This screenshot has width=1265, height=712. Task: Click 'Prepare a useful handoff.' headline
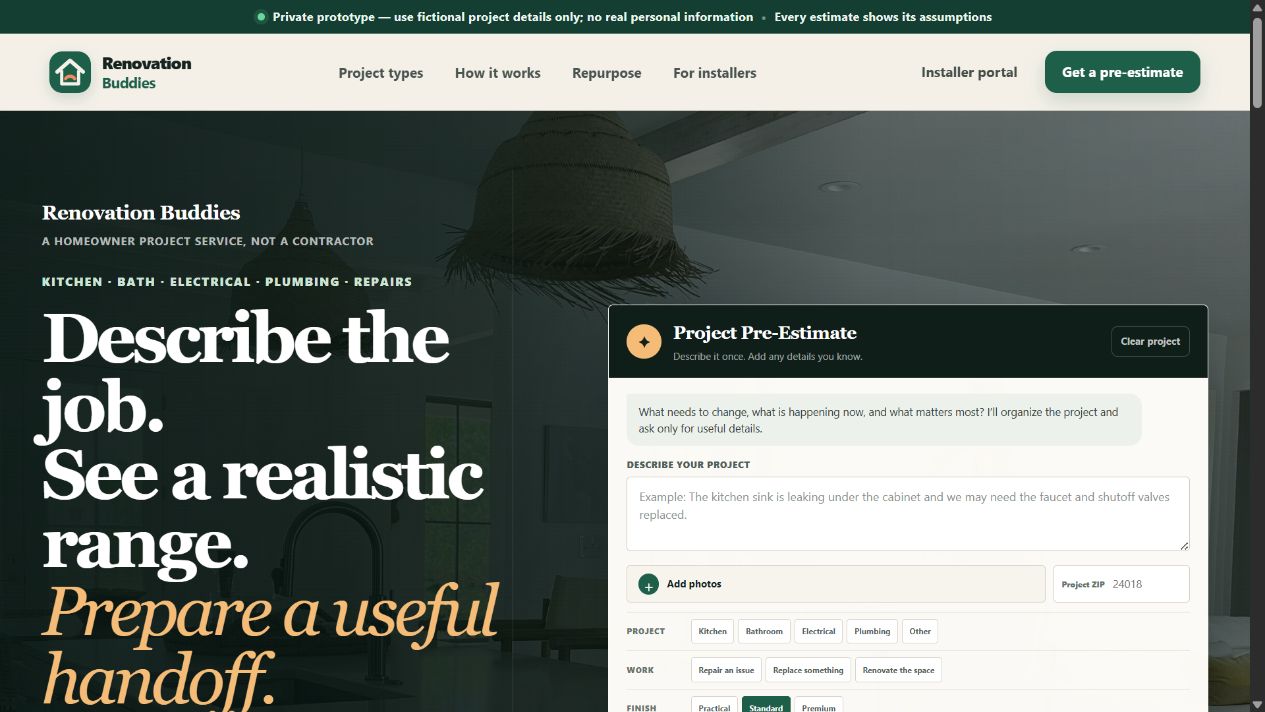[x=270, y=645]
